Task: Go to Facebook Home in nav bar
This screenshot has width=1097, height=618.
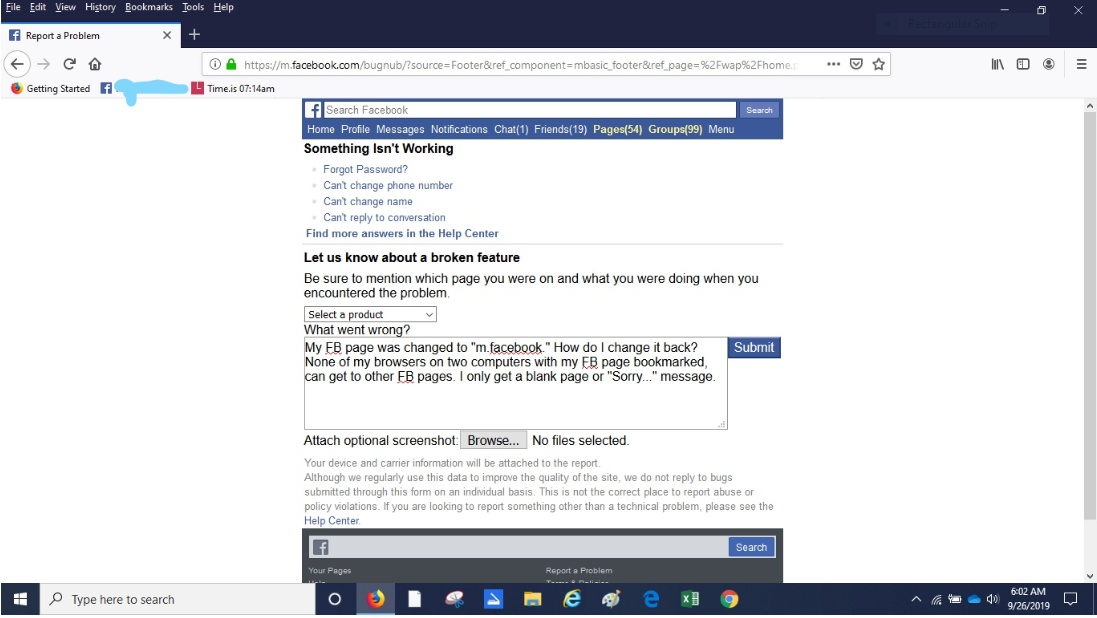Action: (320, 129)
